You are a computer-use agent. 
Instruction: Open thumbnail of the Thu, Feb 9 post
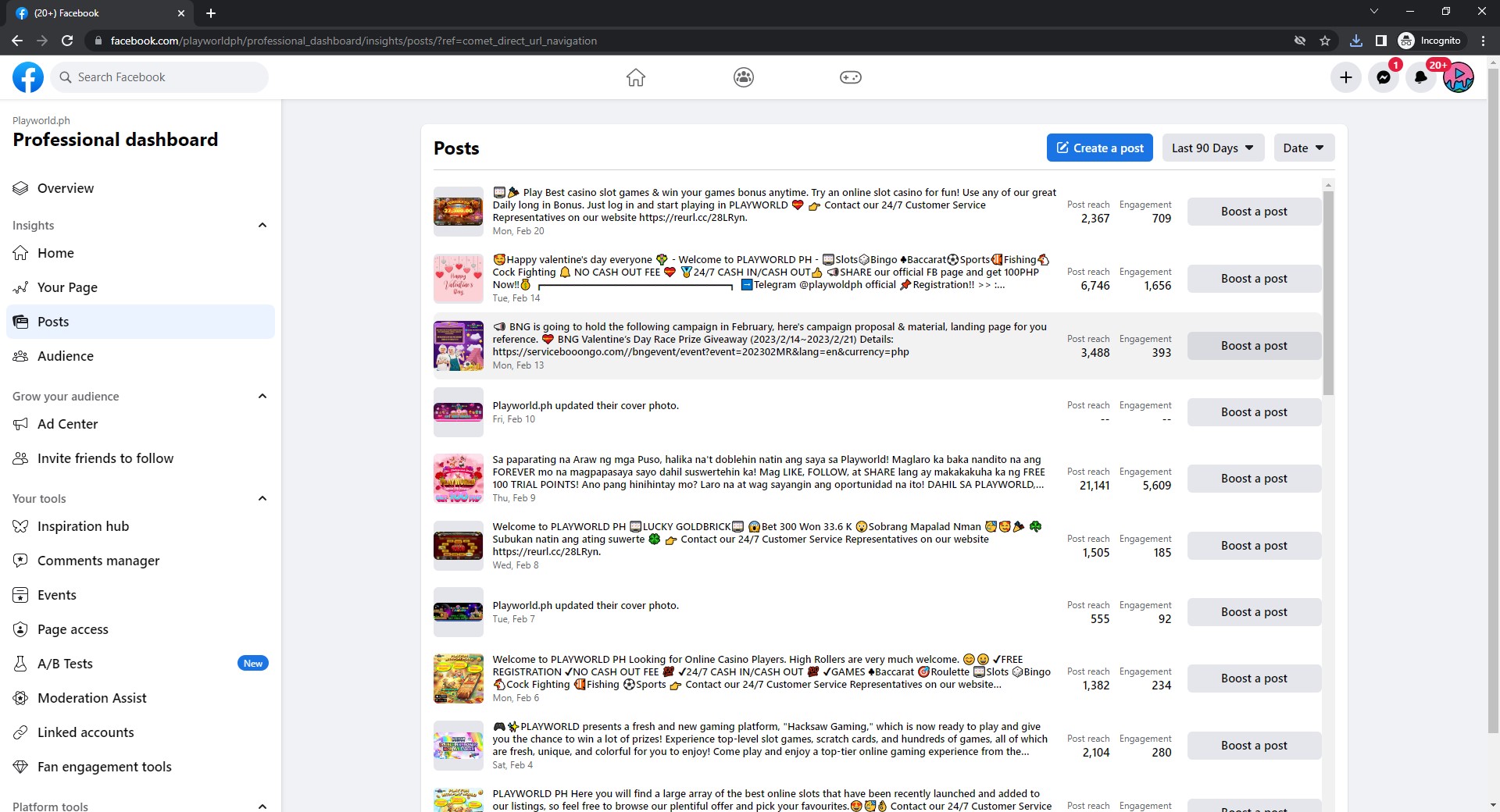[459, 479]
